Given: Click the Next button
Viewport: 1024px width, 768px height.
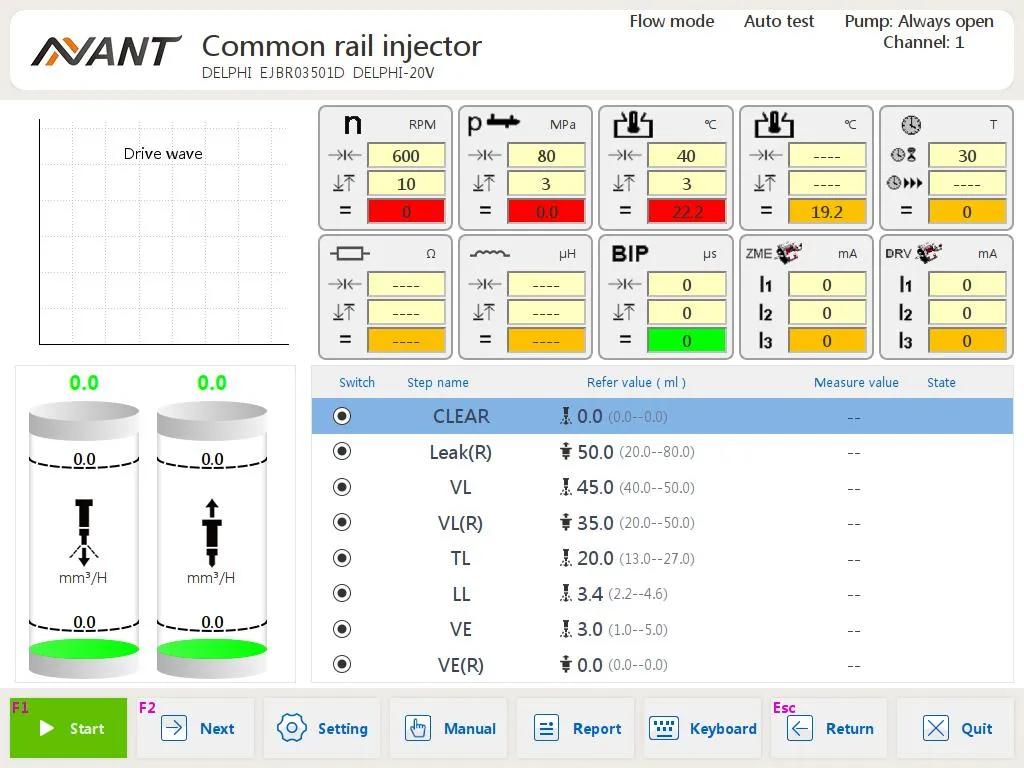Looking at the screenshot, I should click(197, 728).
